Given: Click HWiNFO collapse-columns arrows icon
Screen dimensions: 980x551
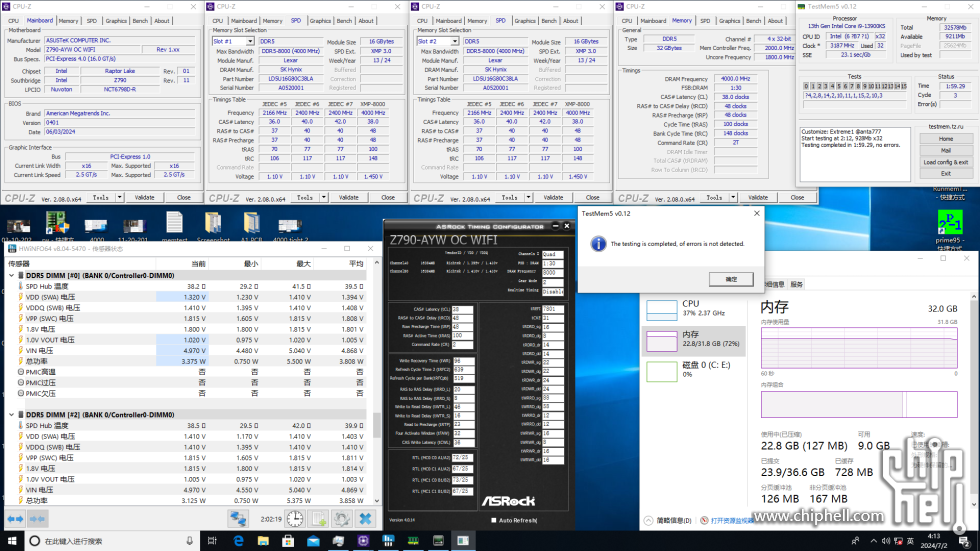Looking at the screenshot, I should coord(37,519).
